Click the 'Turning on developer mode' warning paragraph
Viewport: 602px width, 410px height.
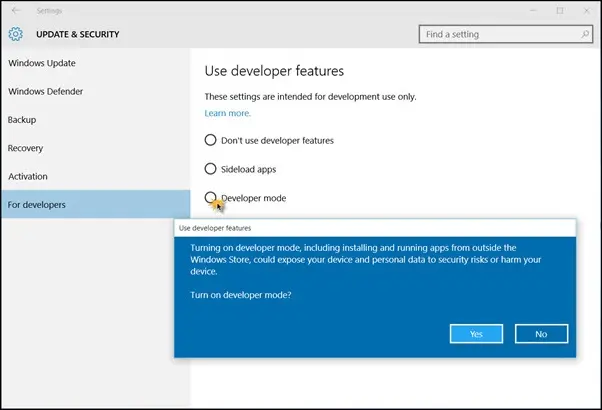pos(366,260)
